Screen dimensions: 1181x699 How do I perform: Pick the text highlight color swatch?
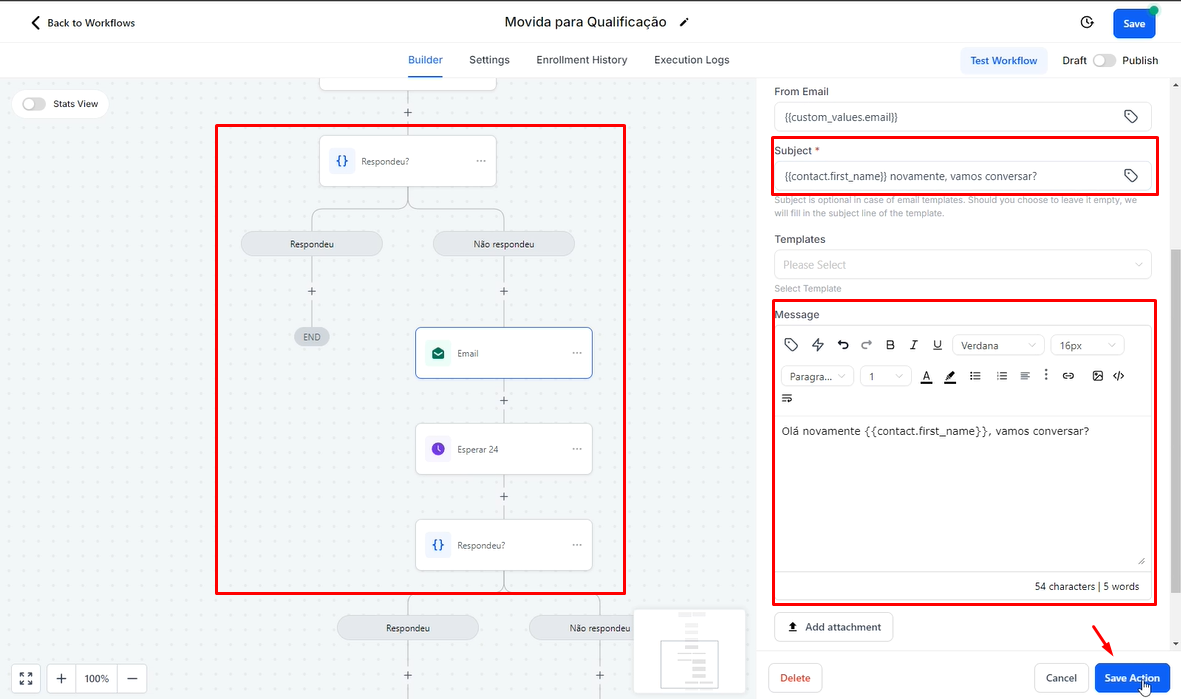[950, 376]
